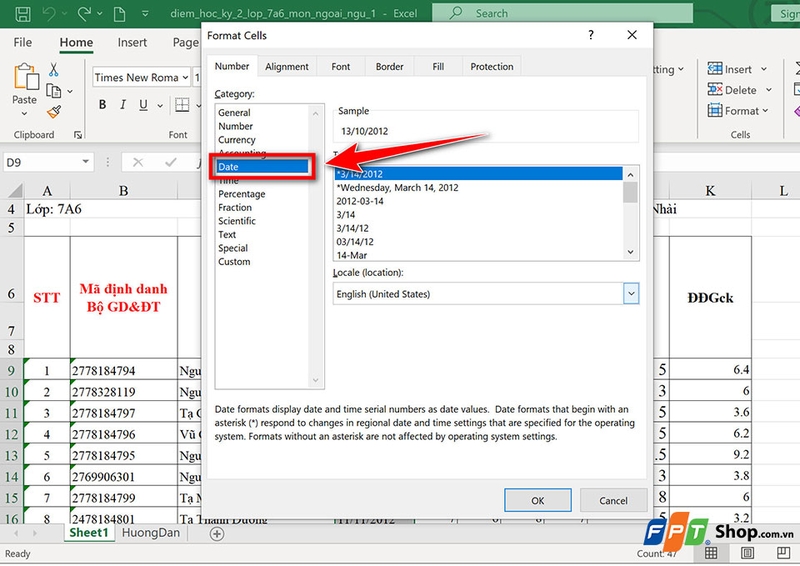The image size is (800, 566).
Task: Choose the 14-Mar date format
Action: 478,255
